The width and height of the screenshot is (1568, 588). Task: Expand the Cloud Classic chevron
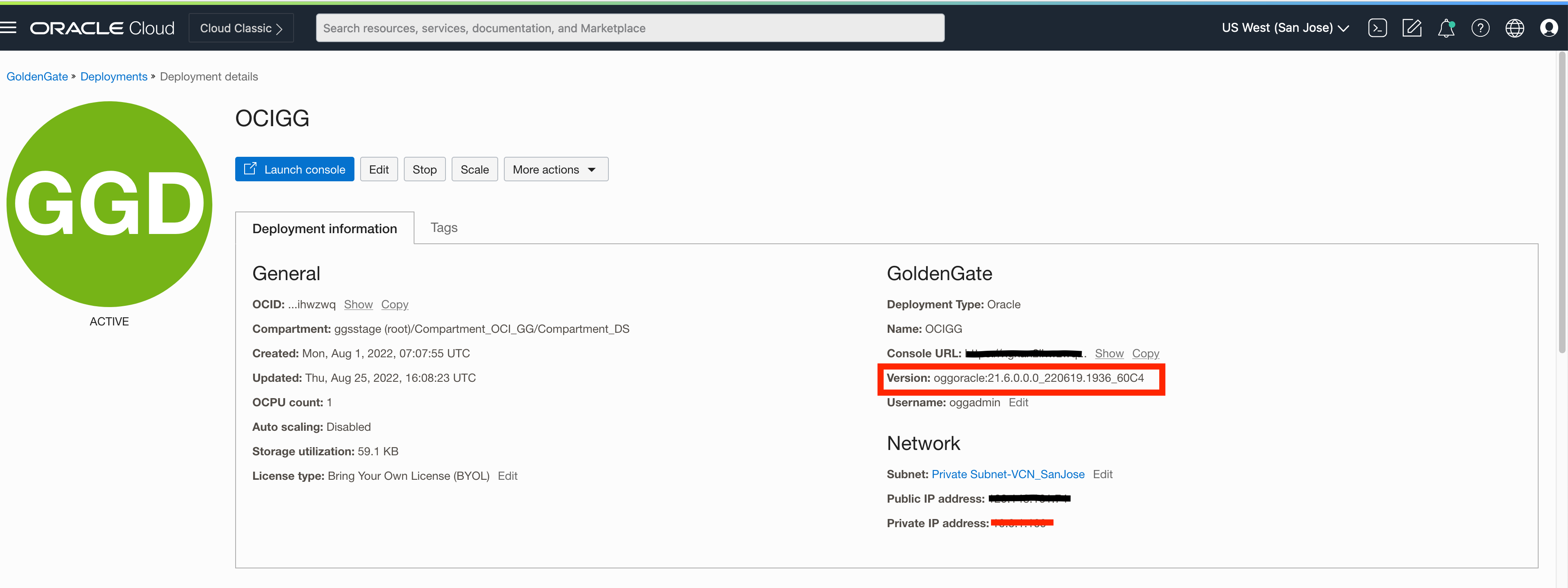point(279,27)
